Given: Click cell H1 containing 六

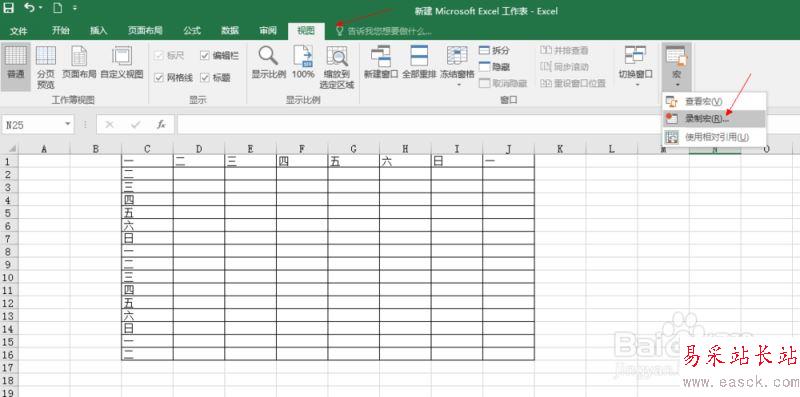Looking at the screenshot, I should click(405, 161).
